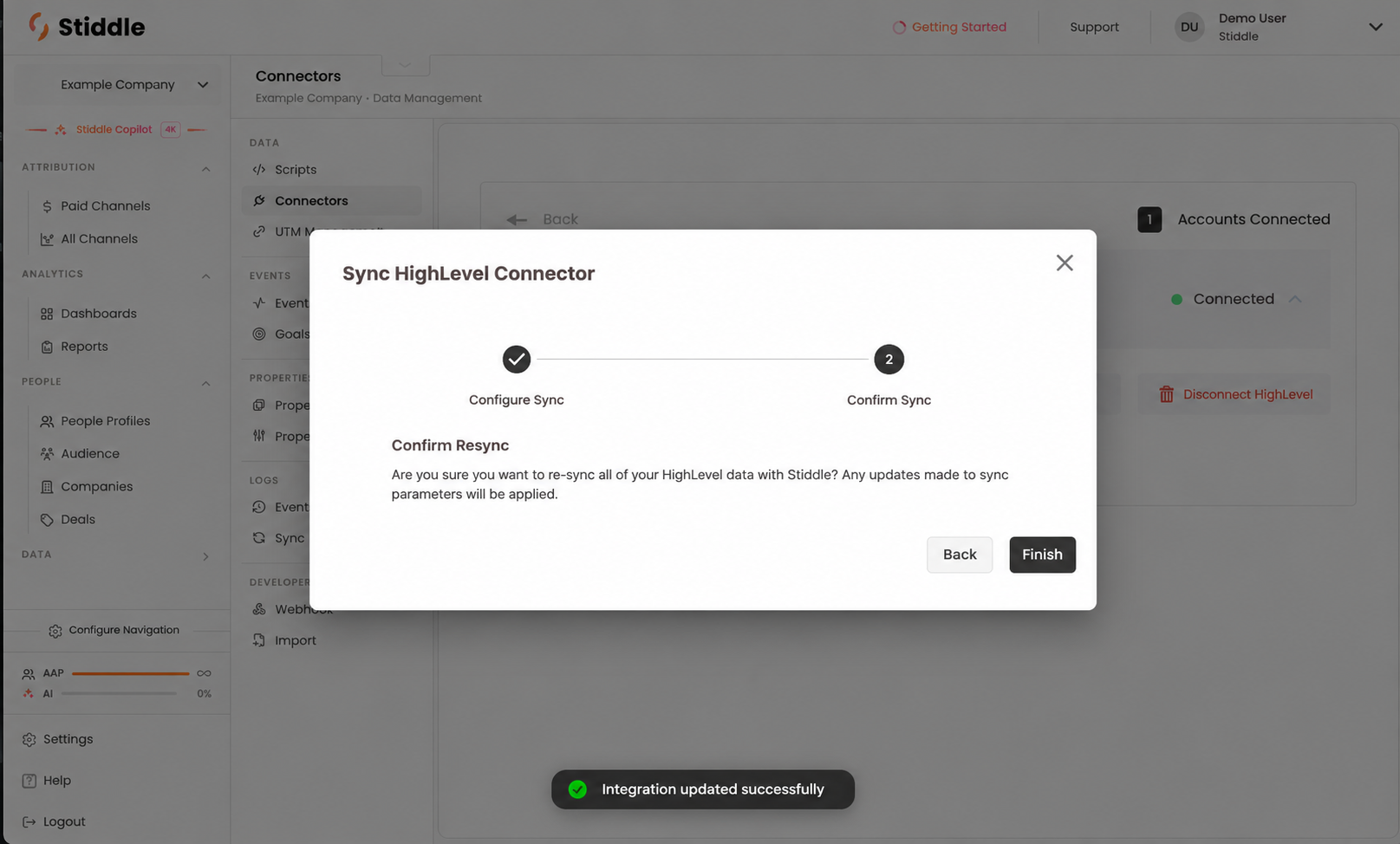Screen dimensions: 1400x844
Task: Open Paid Channels dollar icon
Action: pos(47,206)
